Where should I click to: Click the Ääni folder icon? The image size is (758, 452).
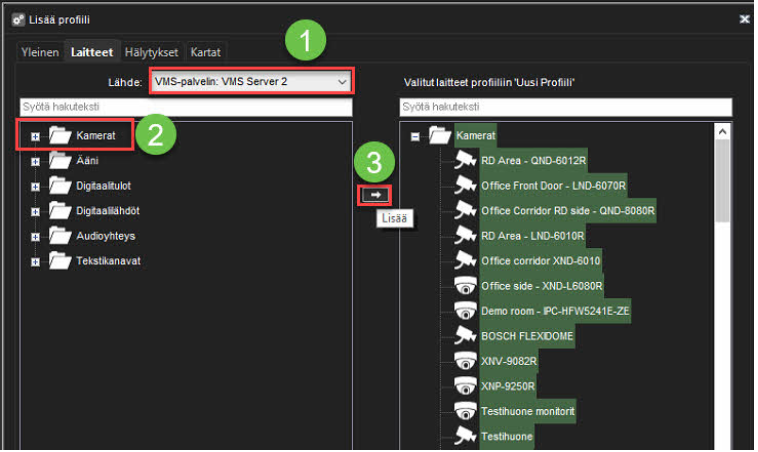pyautogui.click(x=61, y=160)
